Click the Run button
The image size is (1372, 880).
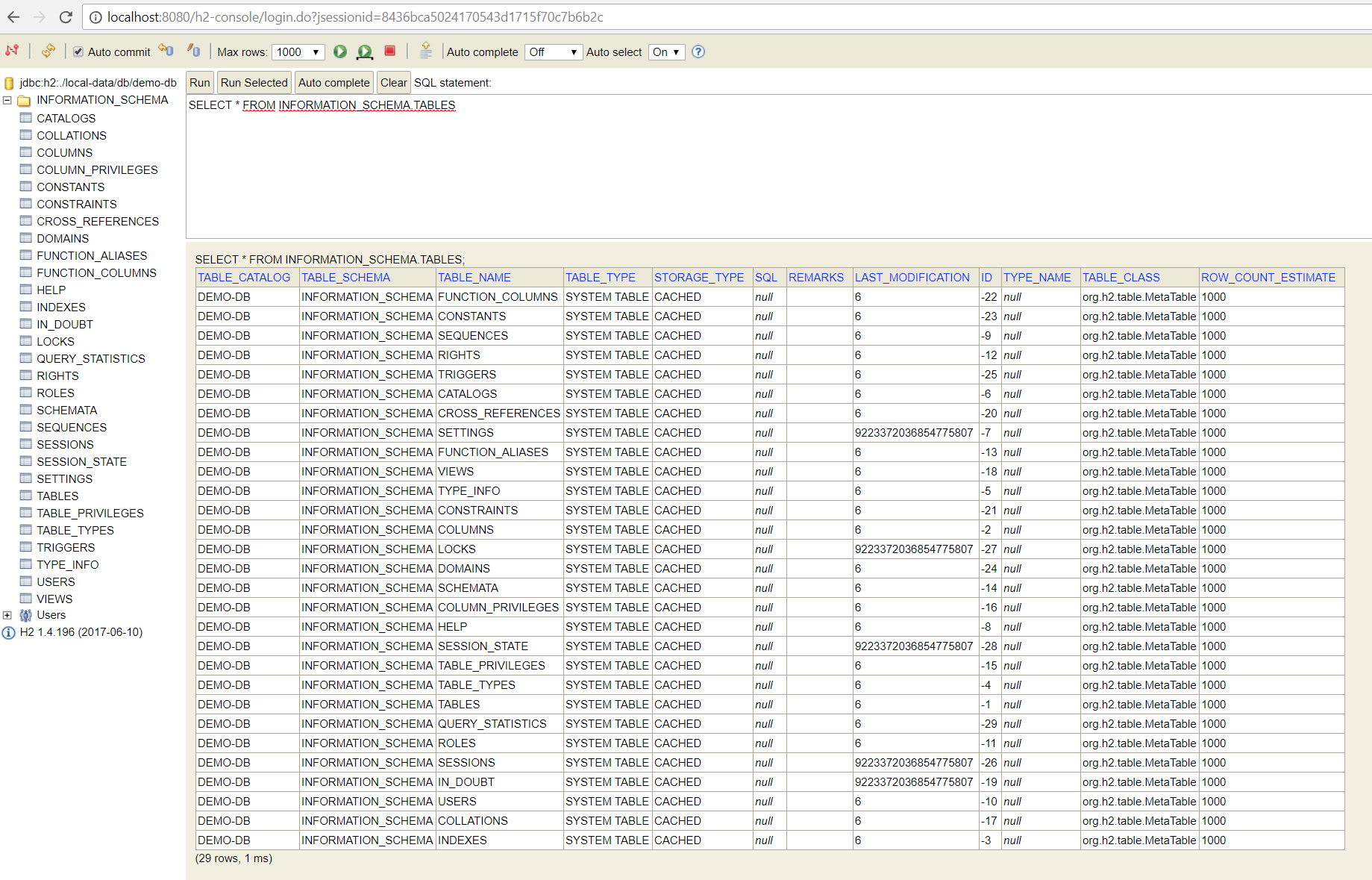pyautogui.click(x=200, y=83)
